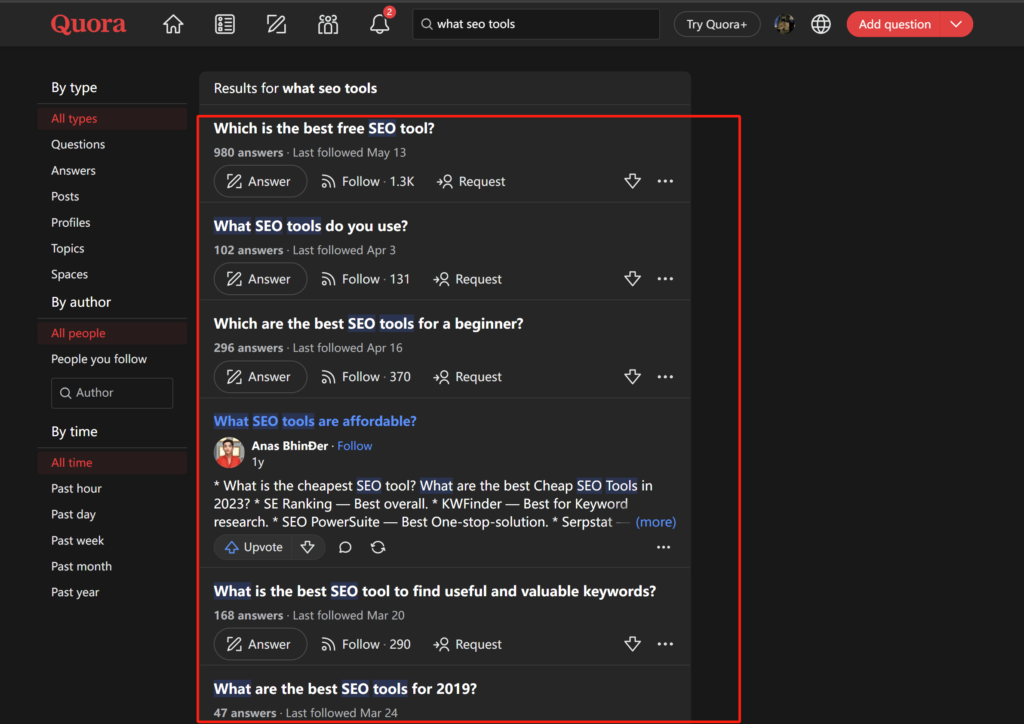1024x724 pixels.
Task: Follow the question with 370 followers
Action: coord(366,377)
